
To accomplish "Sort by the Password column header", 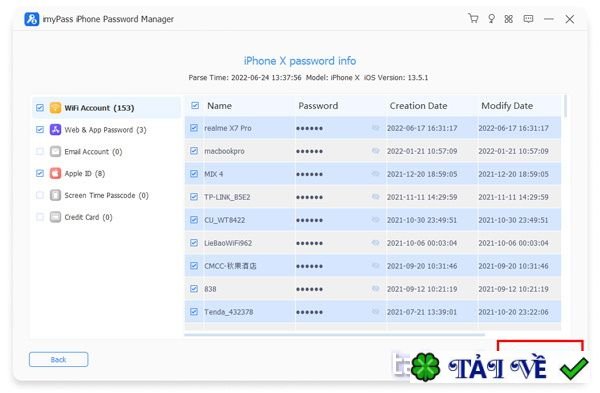I will 318,106.
